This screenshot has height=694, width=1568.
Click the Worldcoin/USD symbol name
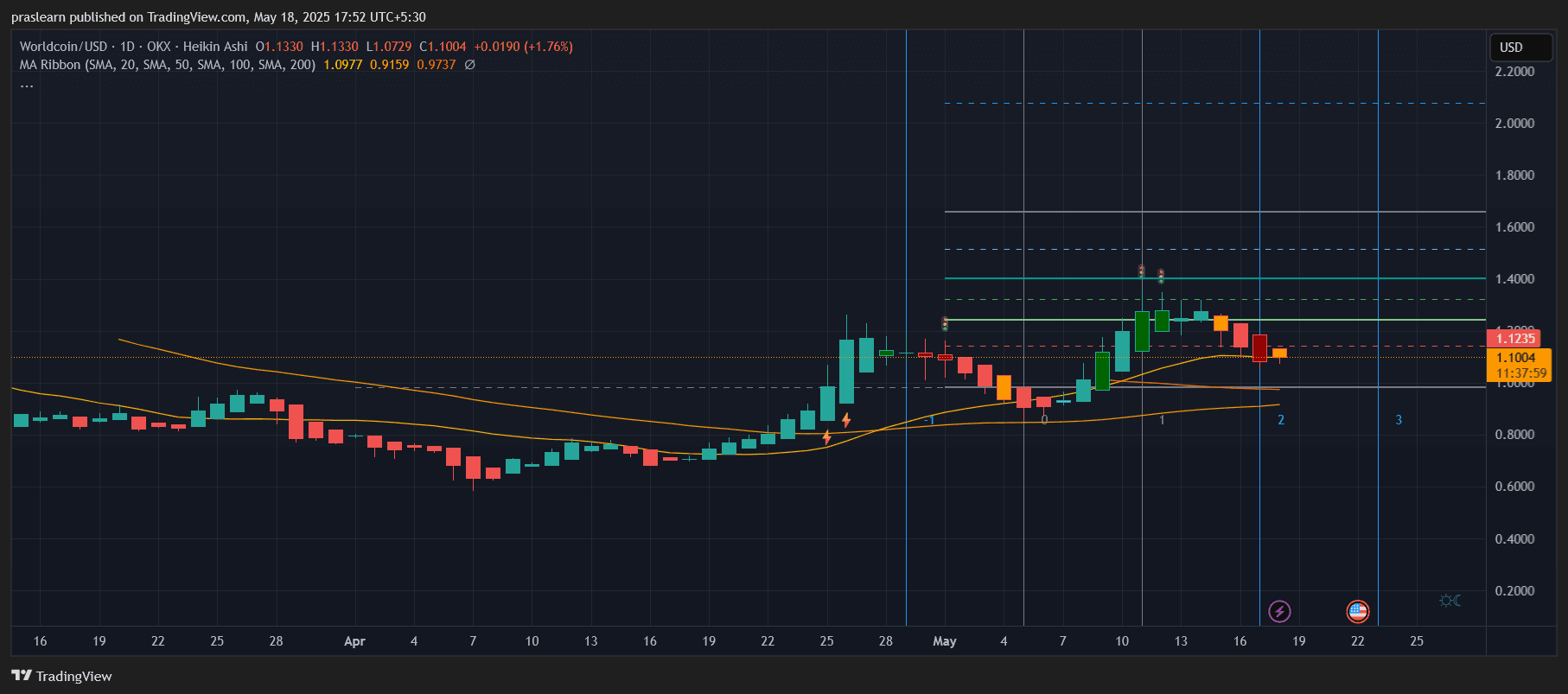pyautogui.click(x=64, y=47)
